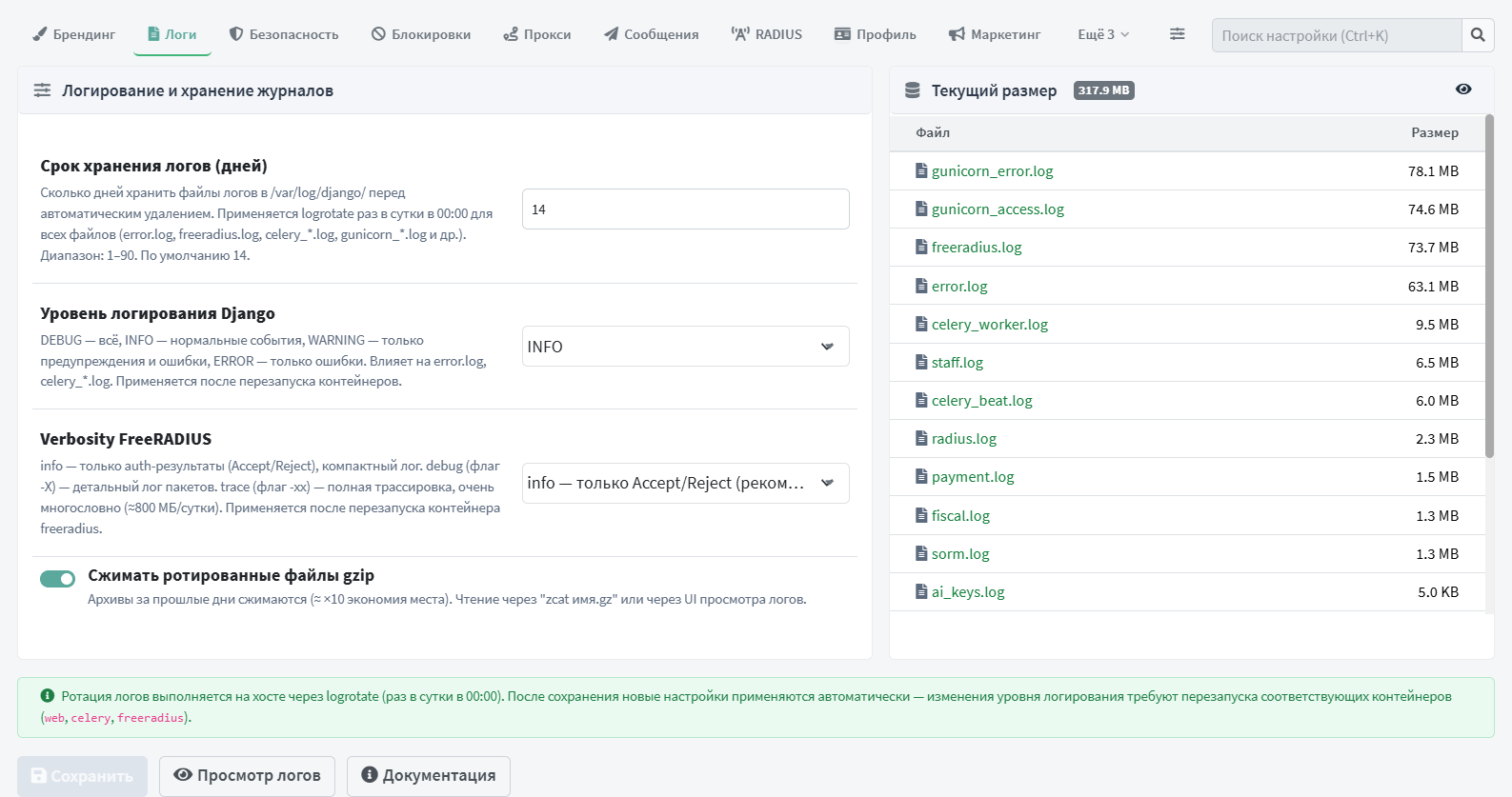Screen dimensions: 1512x797
Task: Click the file icon beside payment.log
Action: [x=921, y=477]
